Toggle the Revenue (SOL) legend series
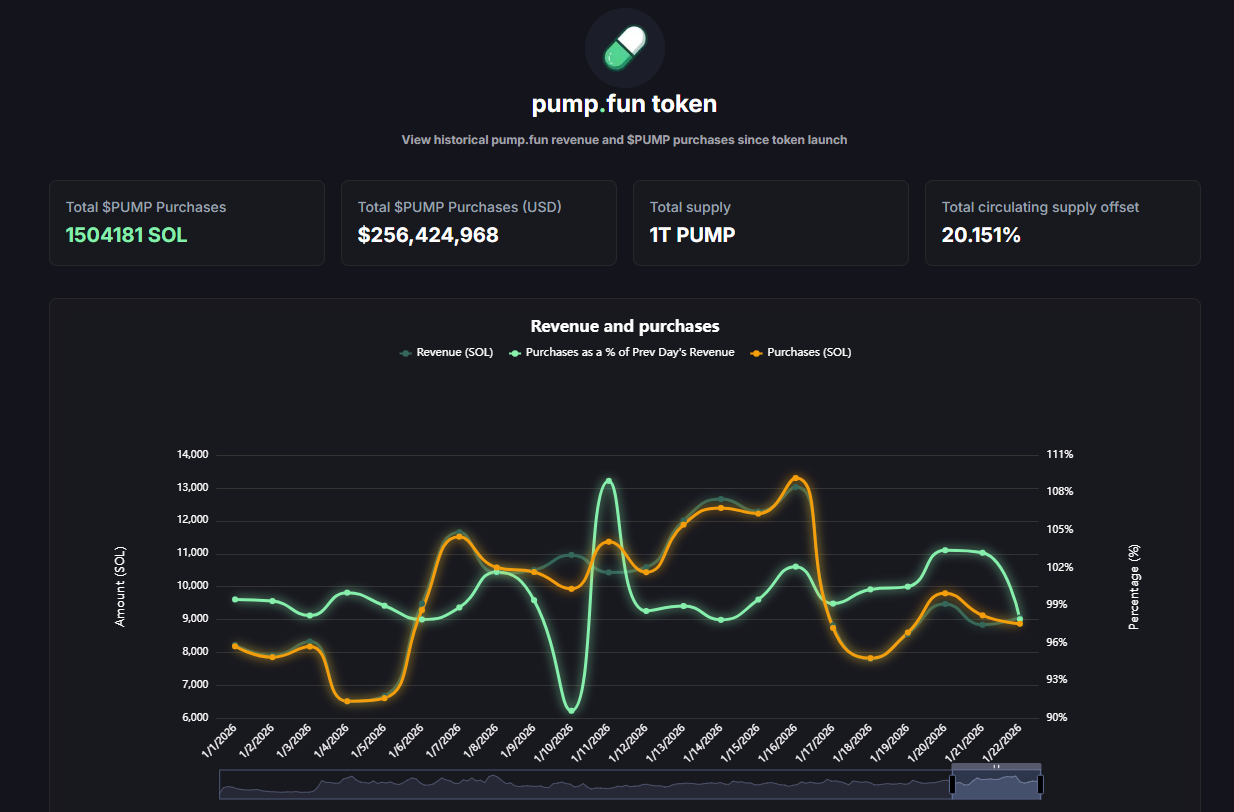This screenshot has width=1234, height=812. [446, 352]
